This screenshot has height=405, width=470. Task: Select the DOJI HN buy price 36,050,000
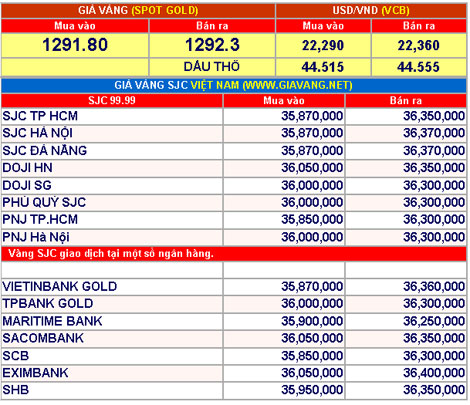pyautogui.click(x=312, y=168)
